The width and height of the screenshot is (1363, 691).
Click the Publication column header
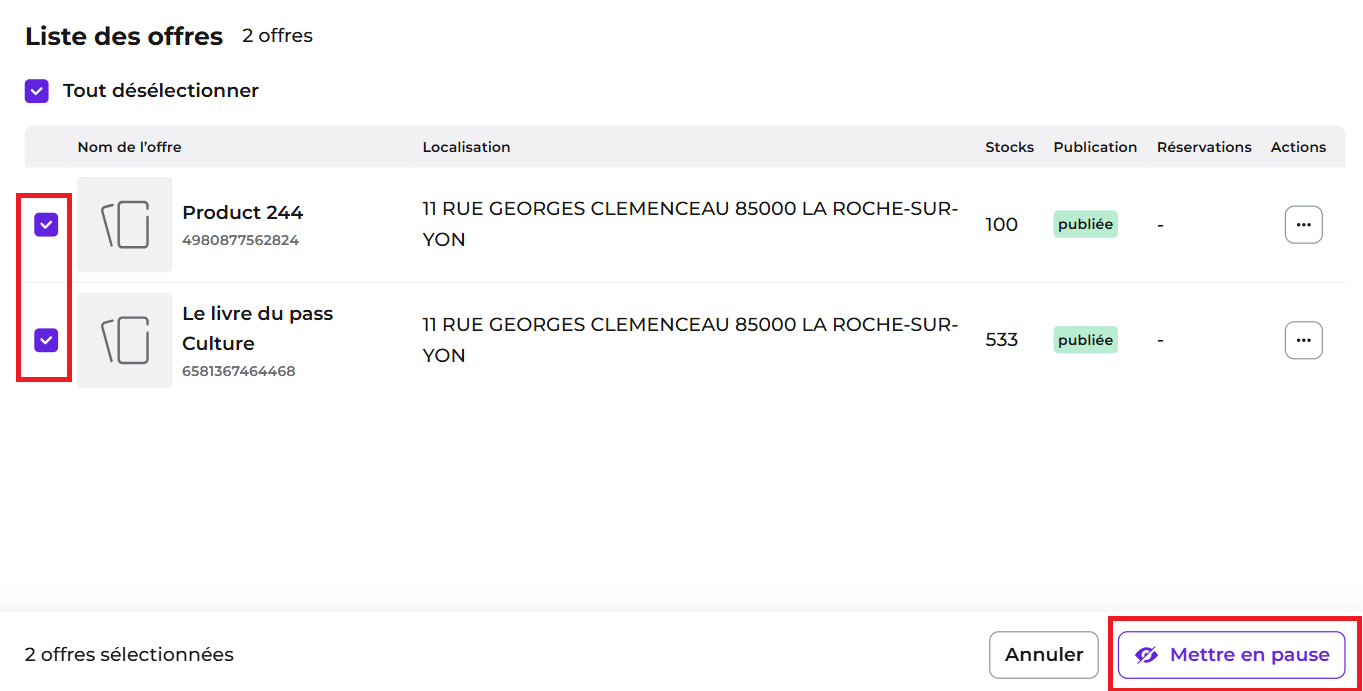click(x=1095, y=147)
